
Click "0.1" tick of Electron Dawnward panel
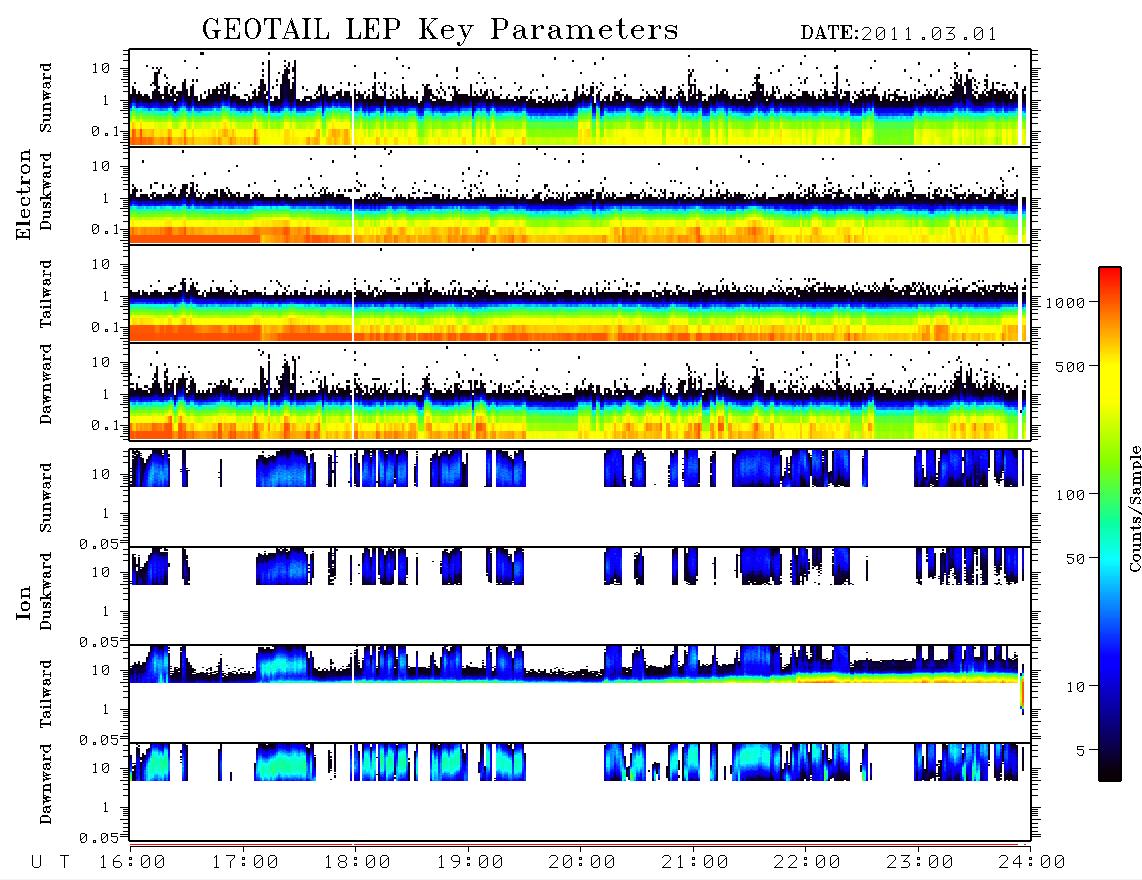click(x=105, y=425)
